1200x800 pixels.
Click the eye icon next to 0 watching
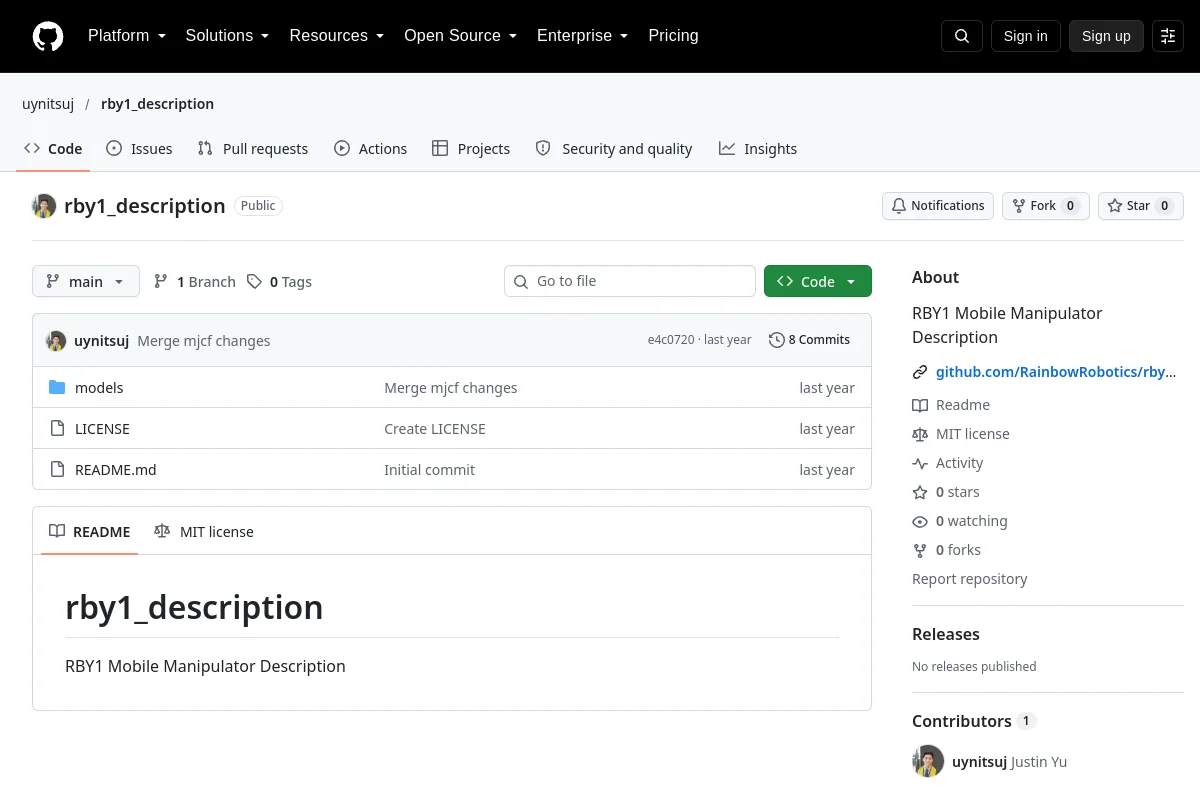[x=920, y=521]
